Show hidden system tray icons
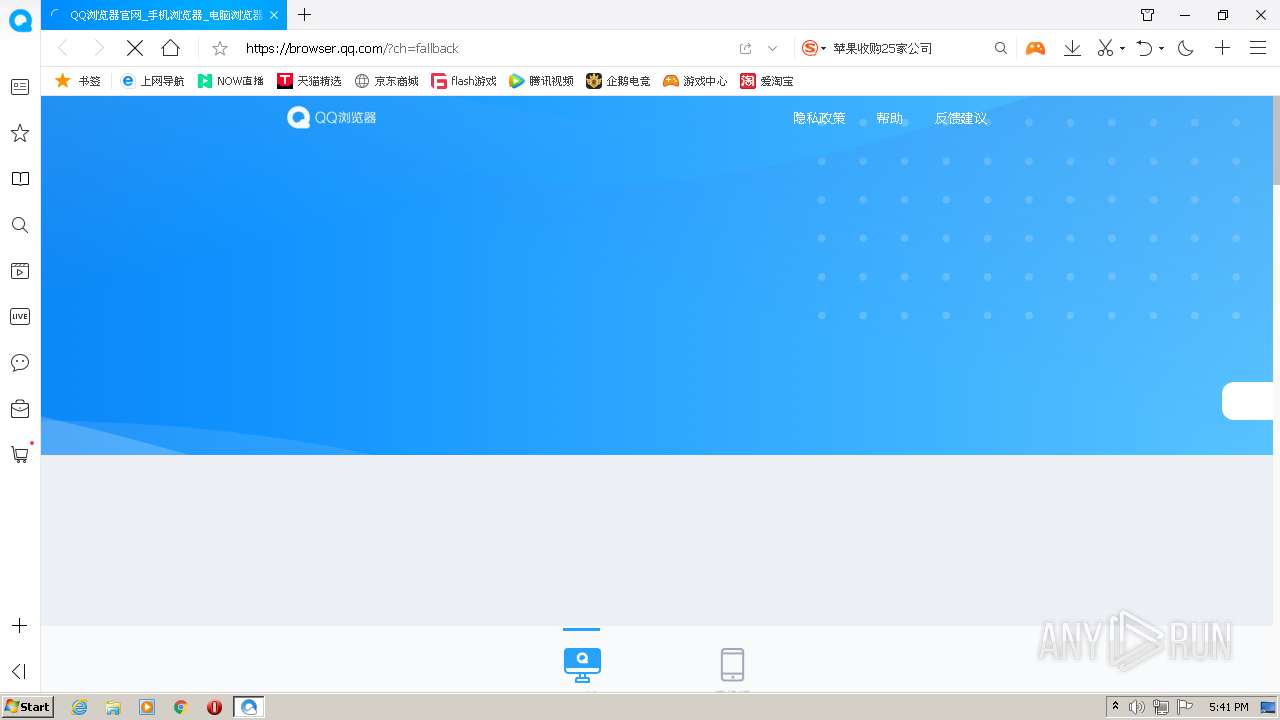1280x720 pixels. [1116, 707]
